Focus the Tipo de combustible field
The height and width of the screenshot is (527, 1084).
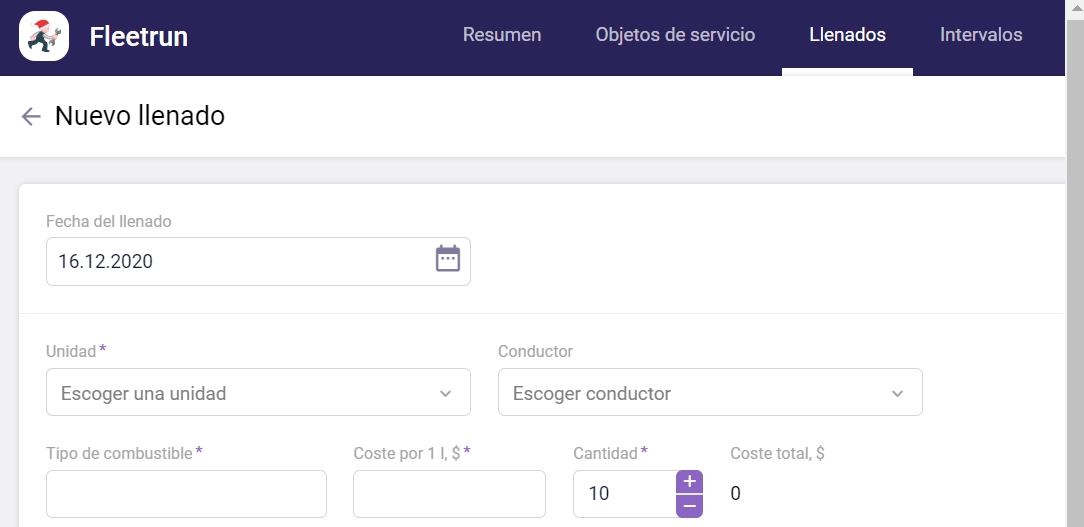pyautogui.click(x=187, y=494)
